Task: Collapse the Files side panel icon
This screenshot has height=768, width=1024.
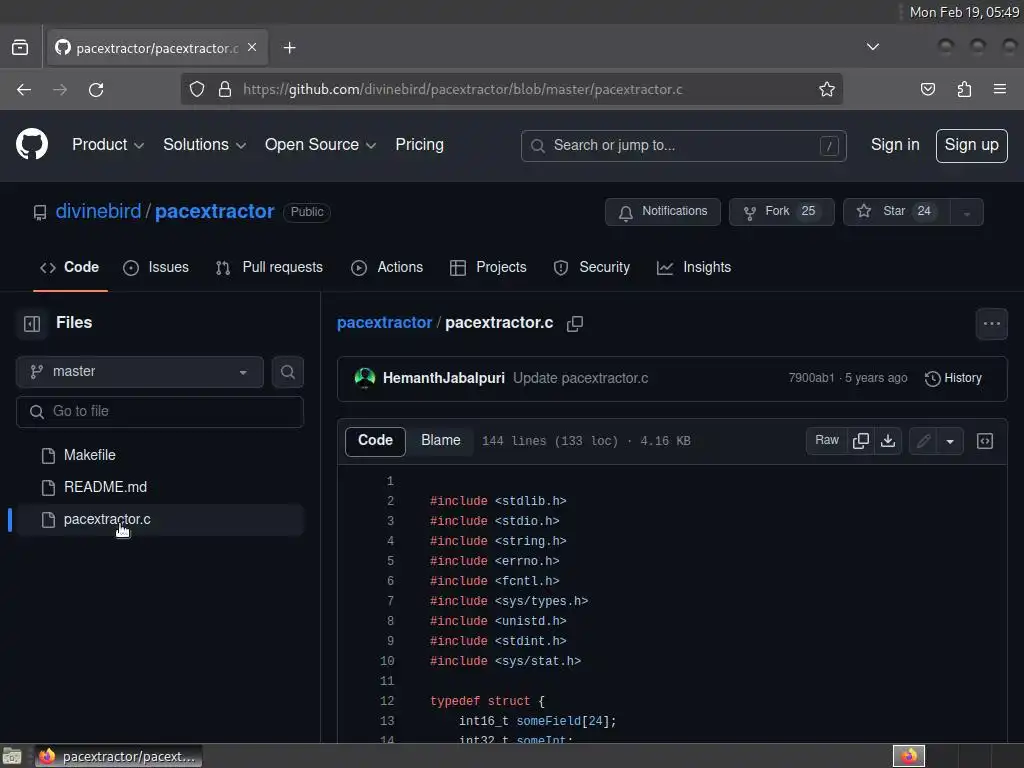Action: tap(32, 323)
